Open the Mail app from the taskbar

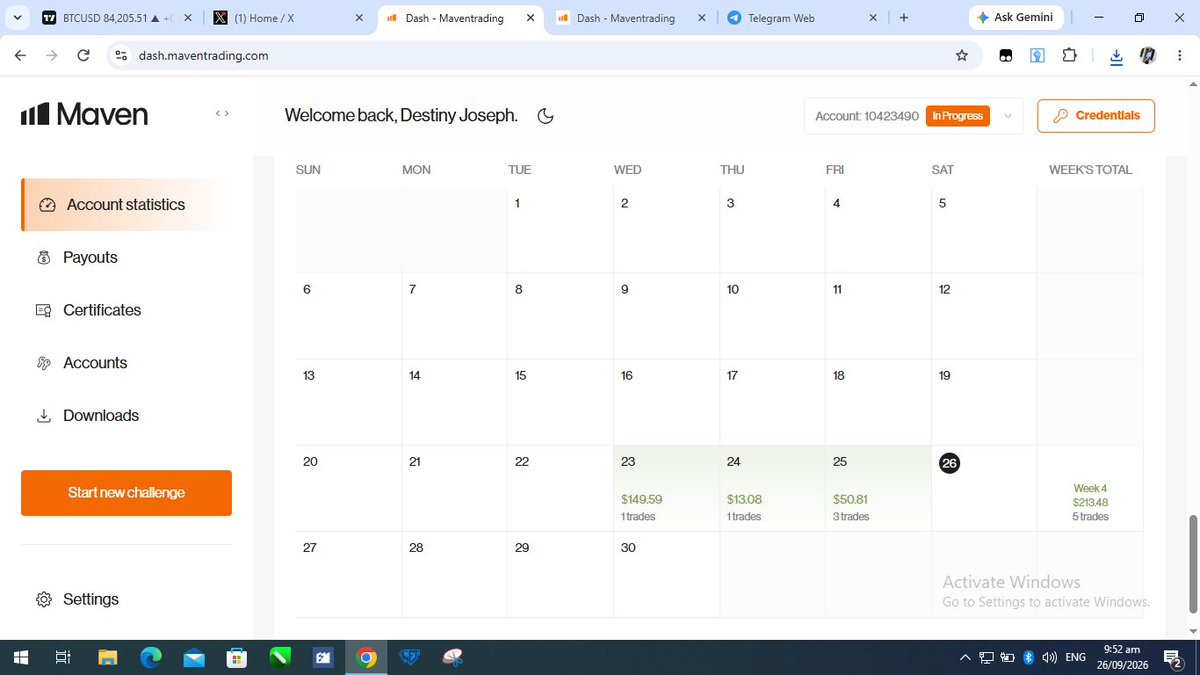[x=194, y=658]
